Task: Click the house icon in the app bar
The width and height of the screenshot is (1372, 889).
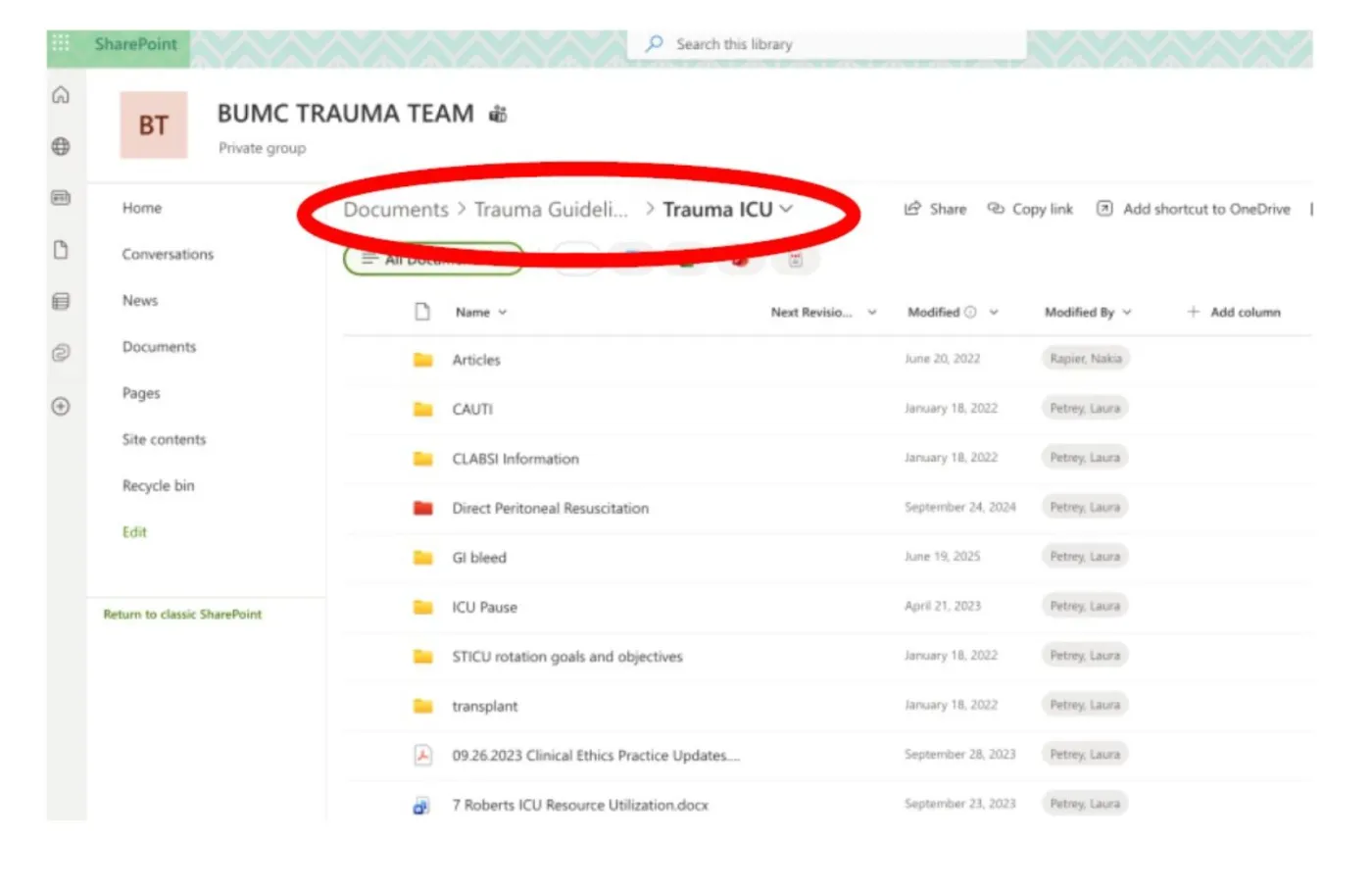Action: [x=61, y=95]
